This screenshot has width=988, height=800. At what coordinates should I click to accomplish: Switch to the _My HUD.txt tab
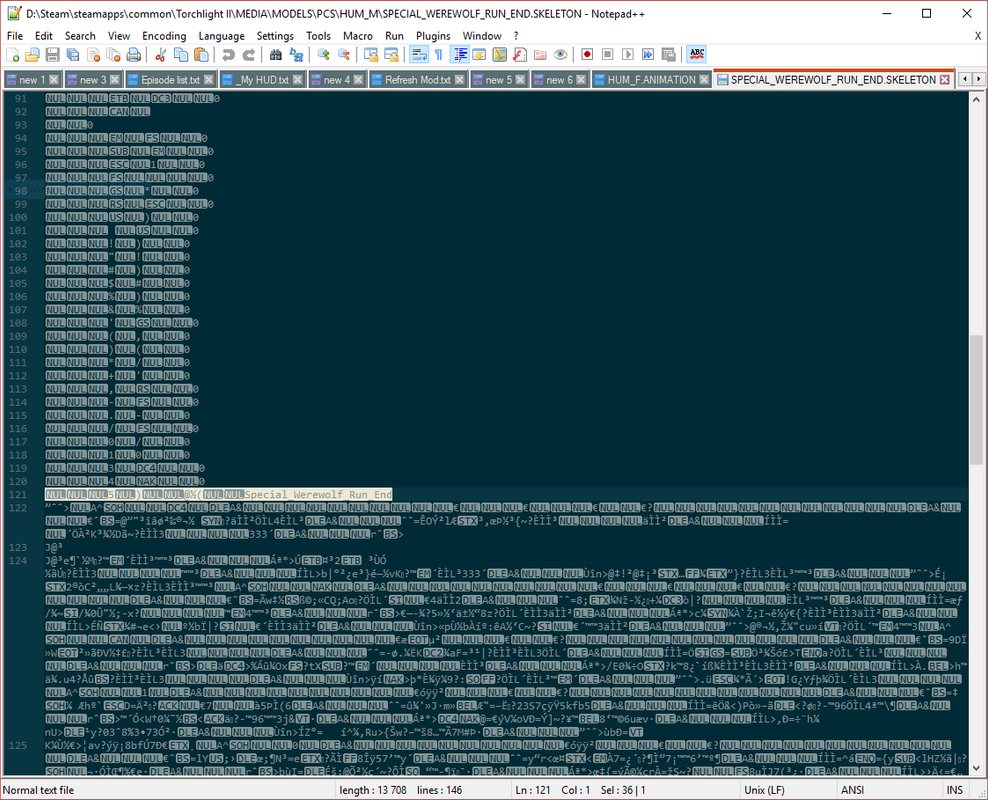(x=263, y=80)
